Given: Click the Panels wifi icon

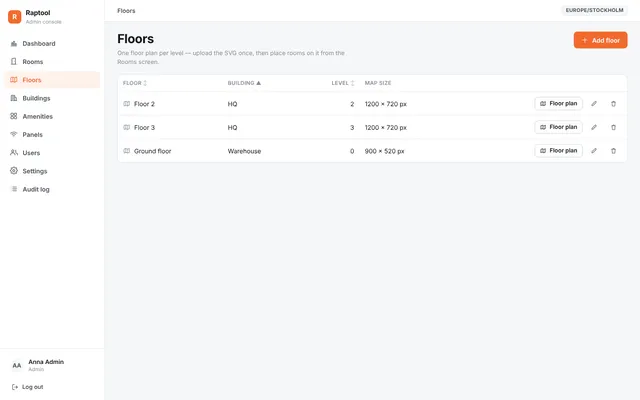Looking at the screenshot, I should pos(14,134).
